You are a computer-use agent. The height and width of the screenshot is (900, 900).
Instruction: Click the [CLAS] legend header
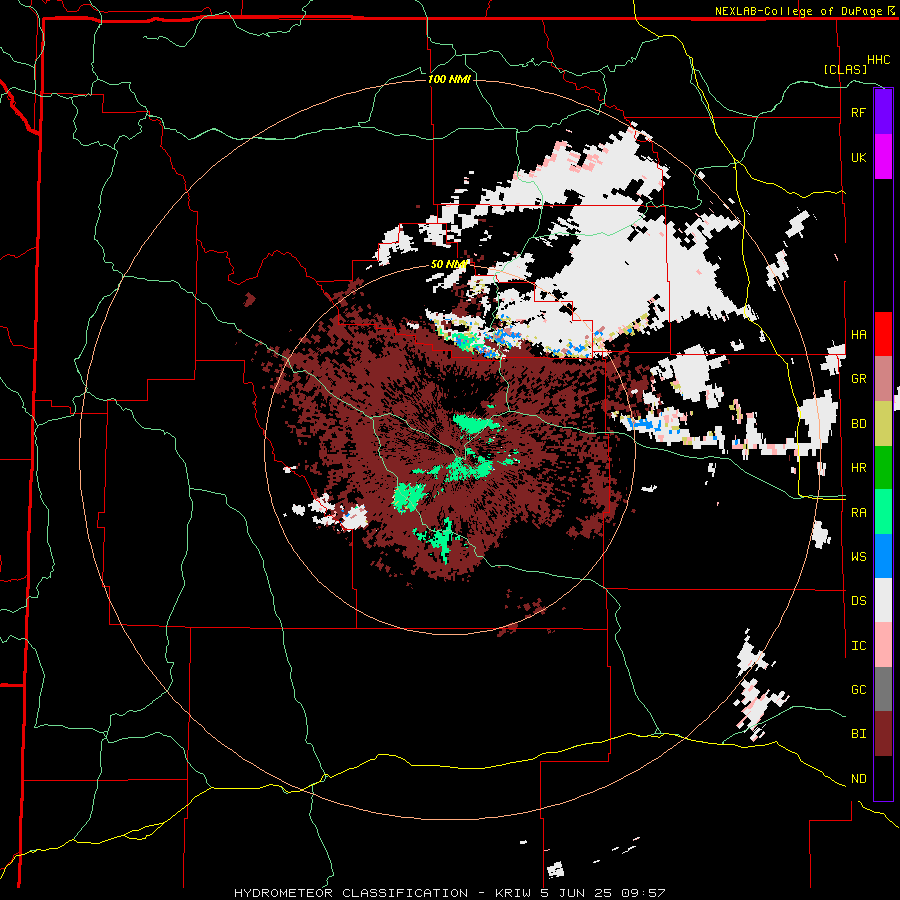tap(845, 70)
